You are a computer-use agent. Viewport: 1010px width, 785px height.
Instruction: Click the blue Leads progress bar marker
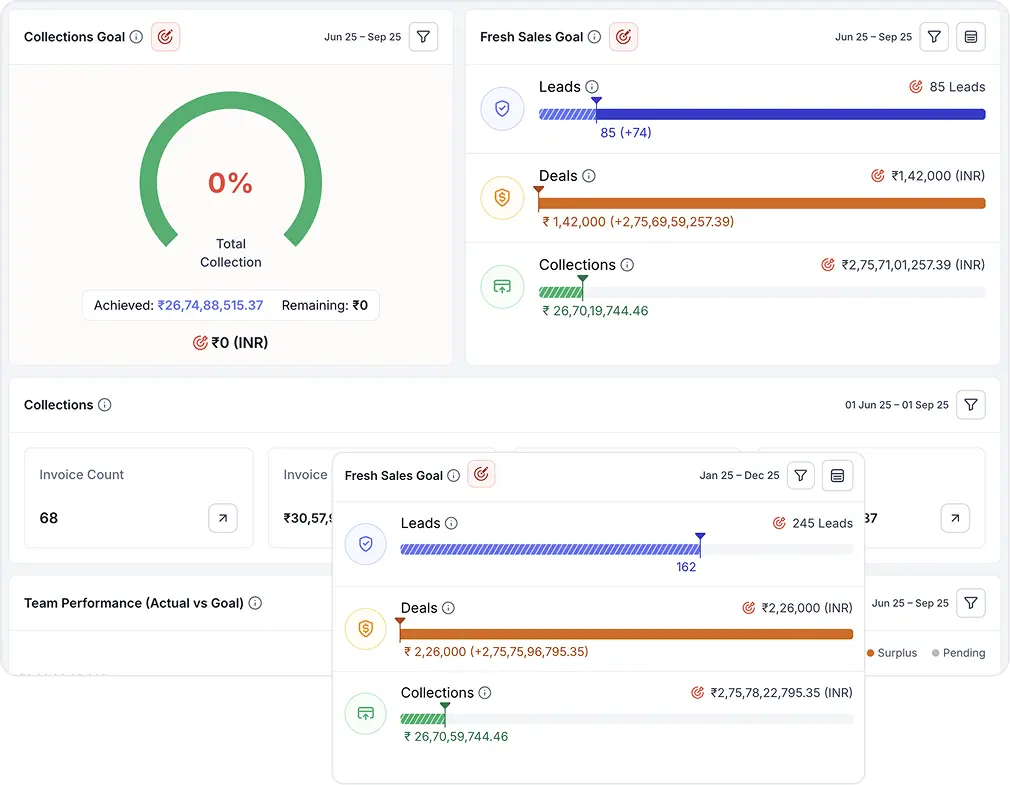point(595,102)
